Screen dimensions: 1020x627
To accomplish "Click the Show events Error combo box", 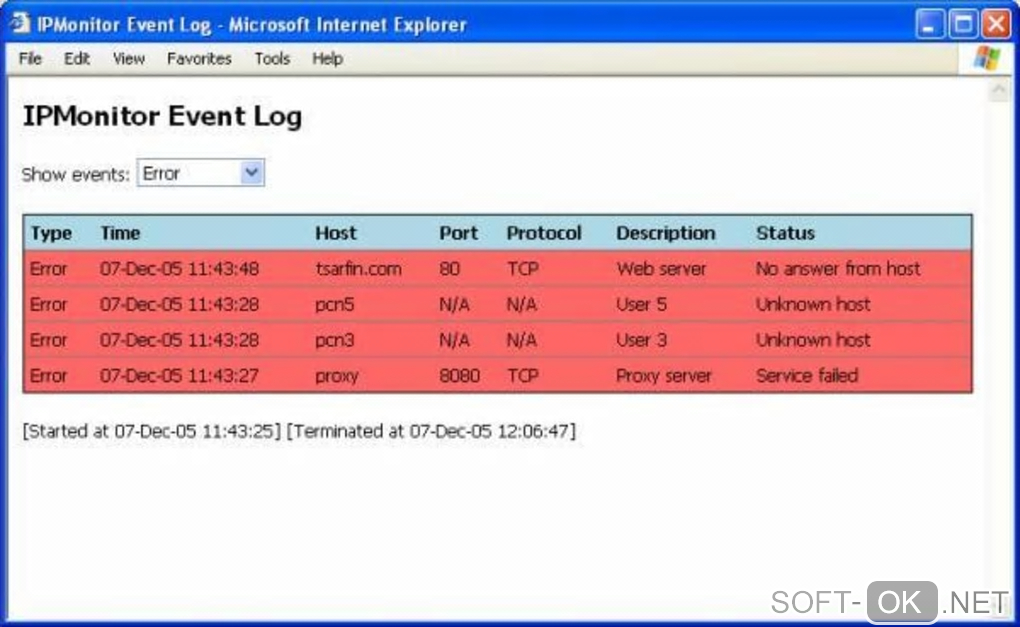I will click(x=190, y=174).
